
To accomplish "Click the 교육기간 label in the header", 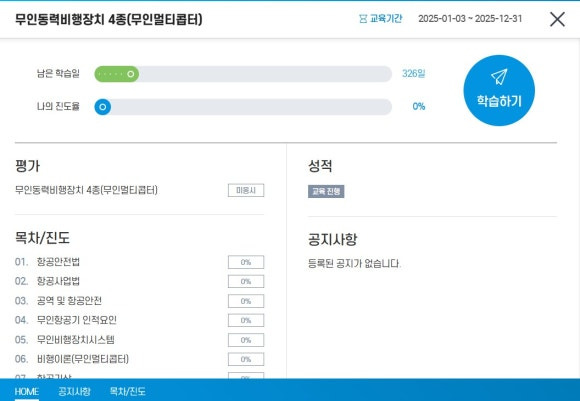I will 386,18.
